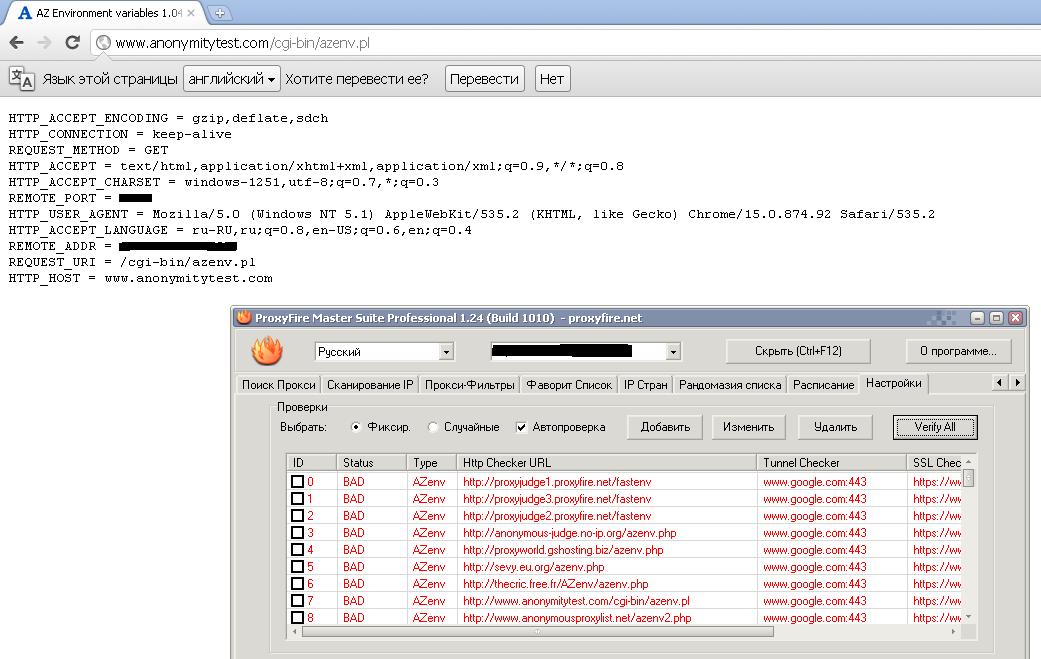Click the ProxyFire flame logo
The height and width of the screenshot is (659, 1041).
click(x=267, y=350)
